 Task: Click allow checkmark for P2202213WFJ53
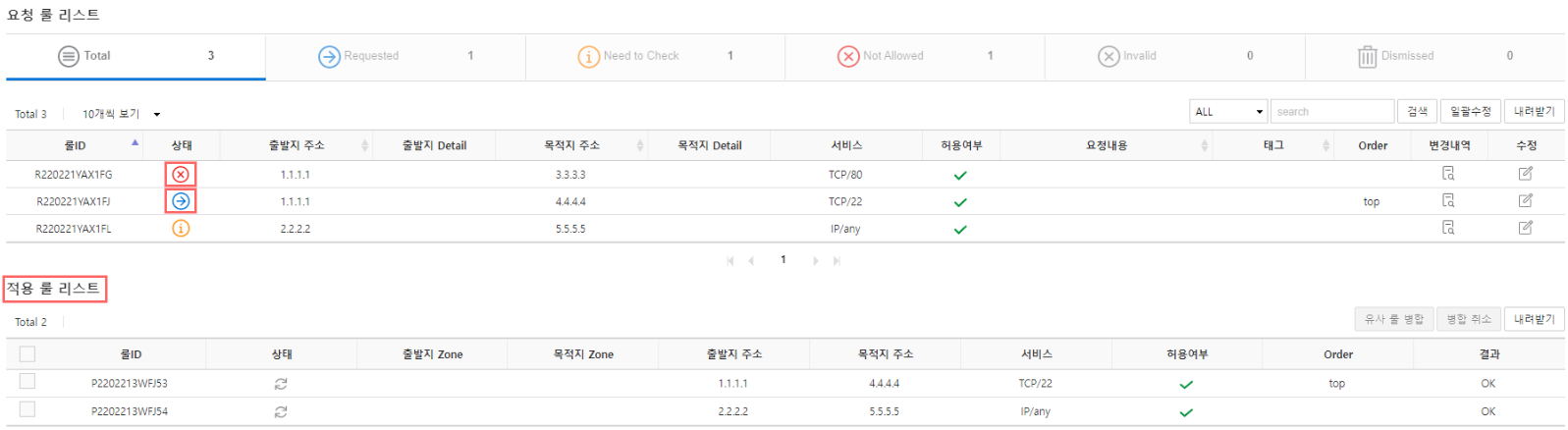(x=1186, y=385)
